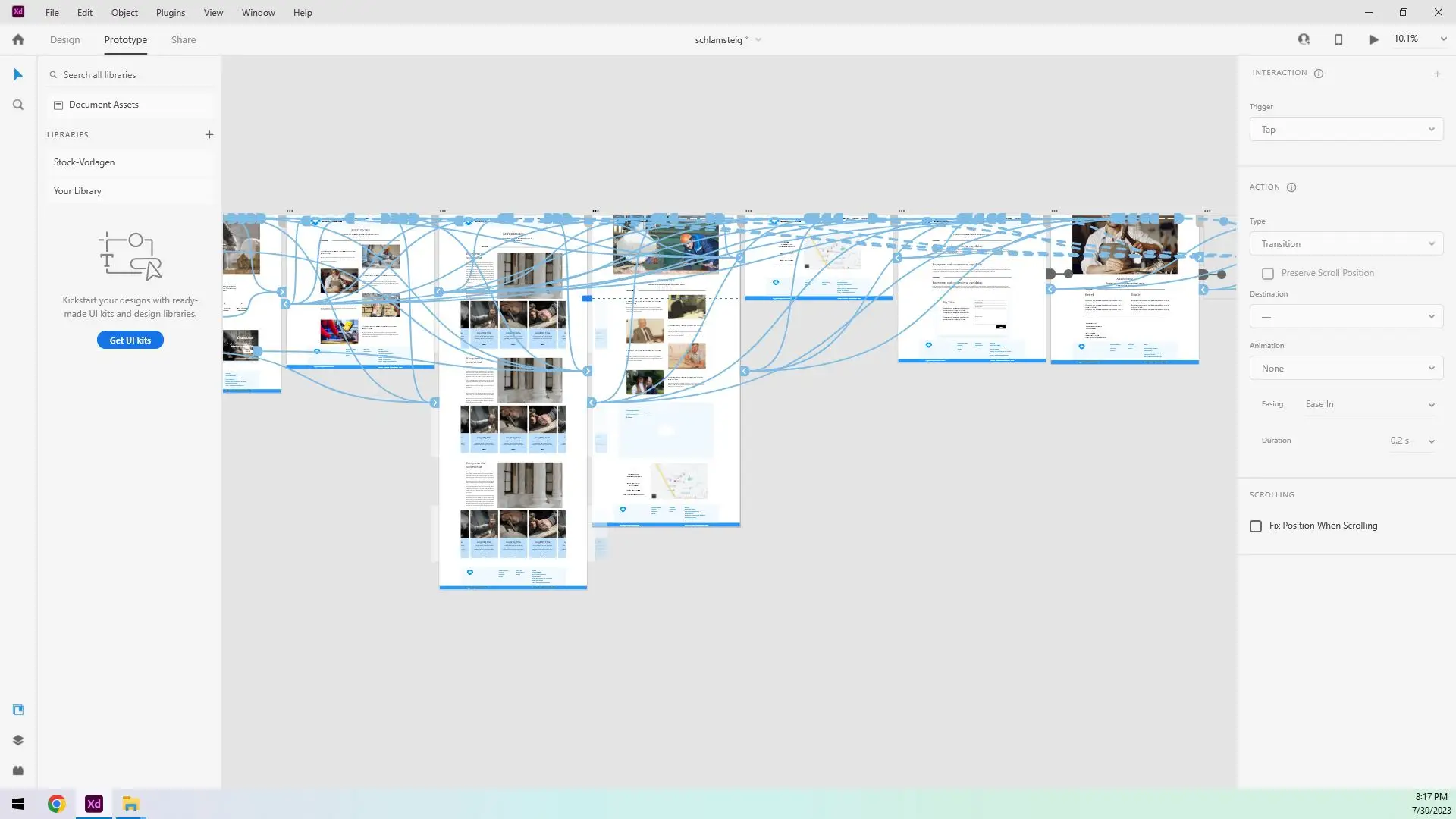Switch to the Design tab
The image size is (1456, 819).
click(x=64, y=39)
